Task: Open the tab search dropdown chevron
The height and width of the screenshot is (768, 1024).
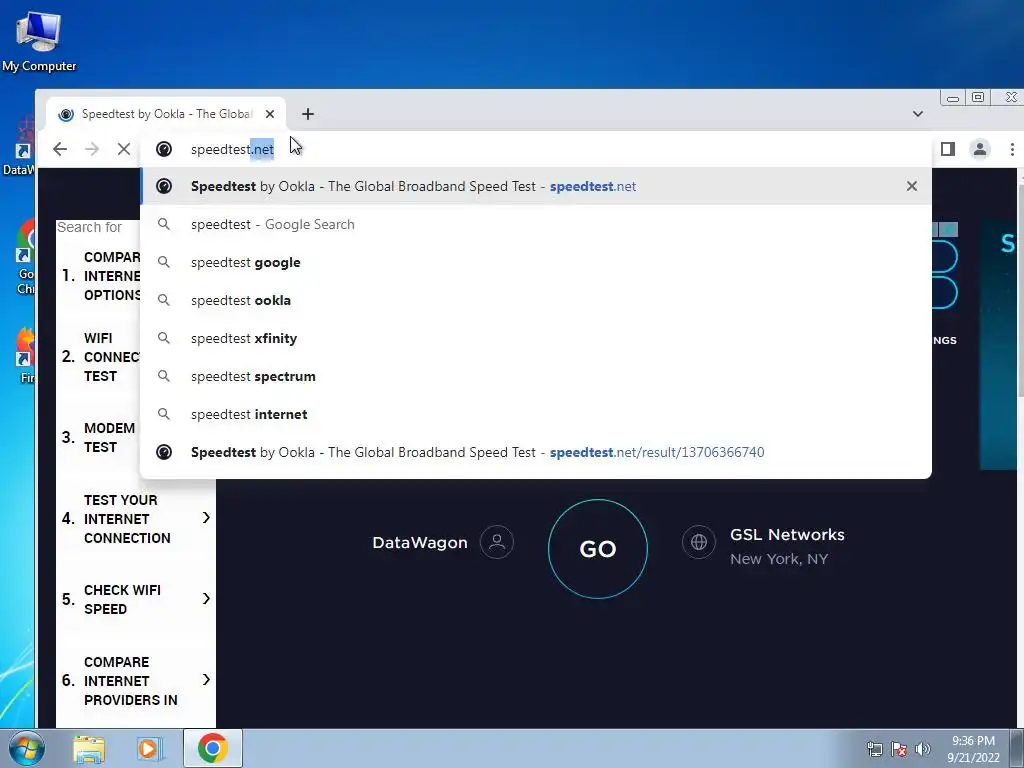Action: tap(918, 114)
